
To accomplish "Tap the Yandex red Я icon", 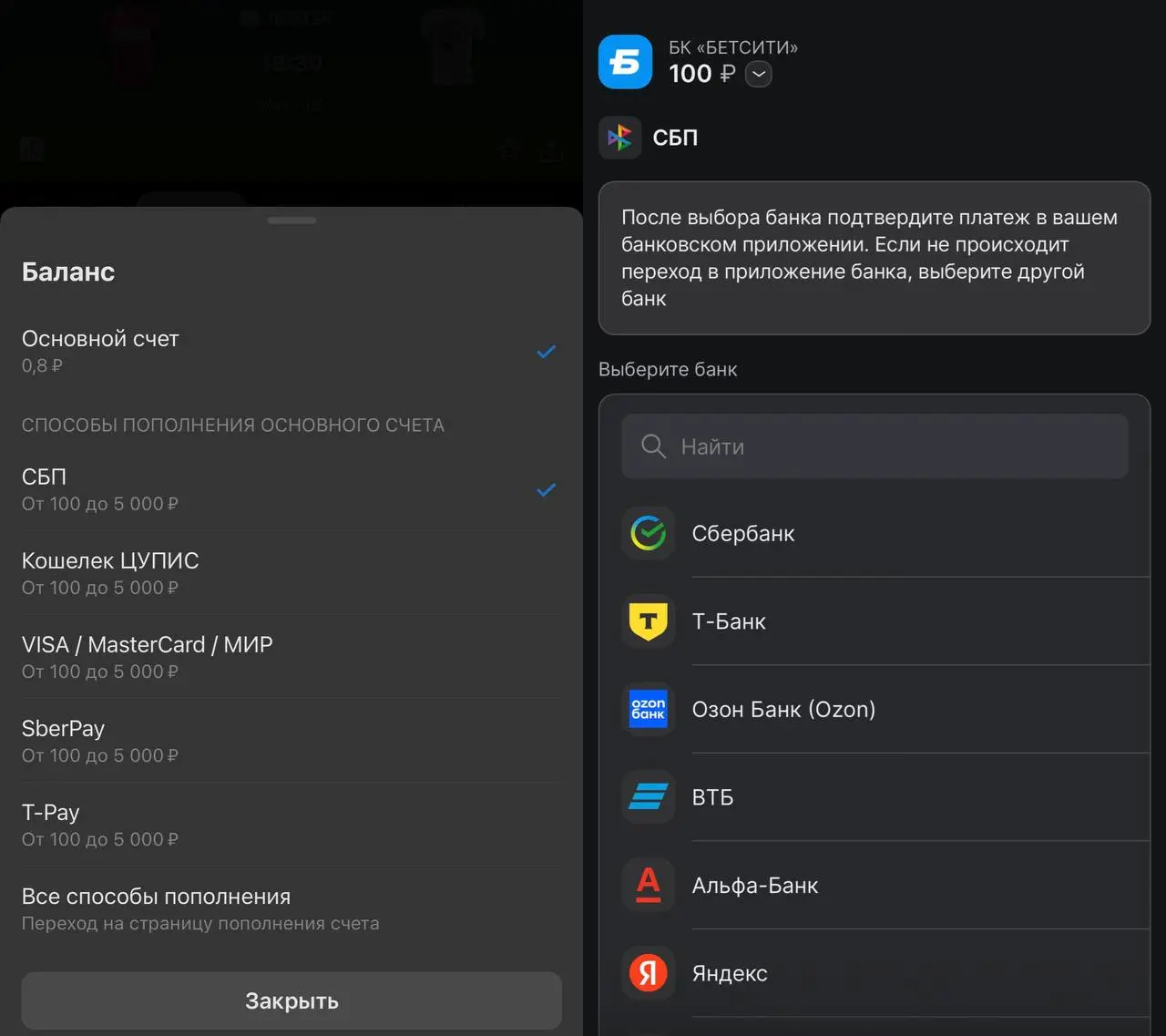I will [x=649, y=973].
